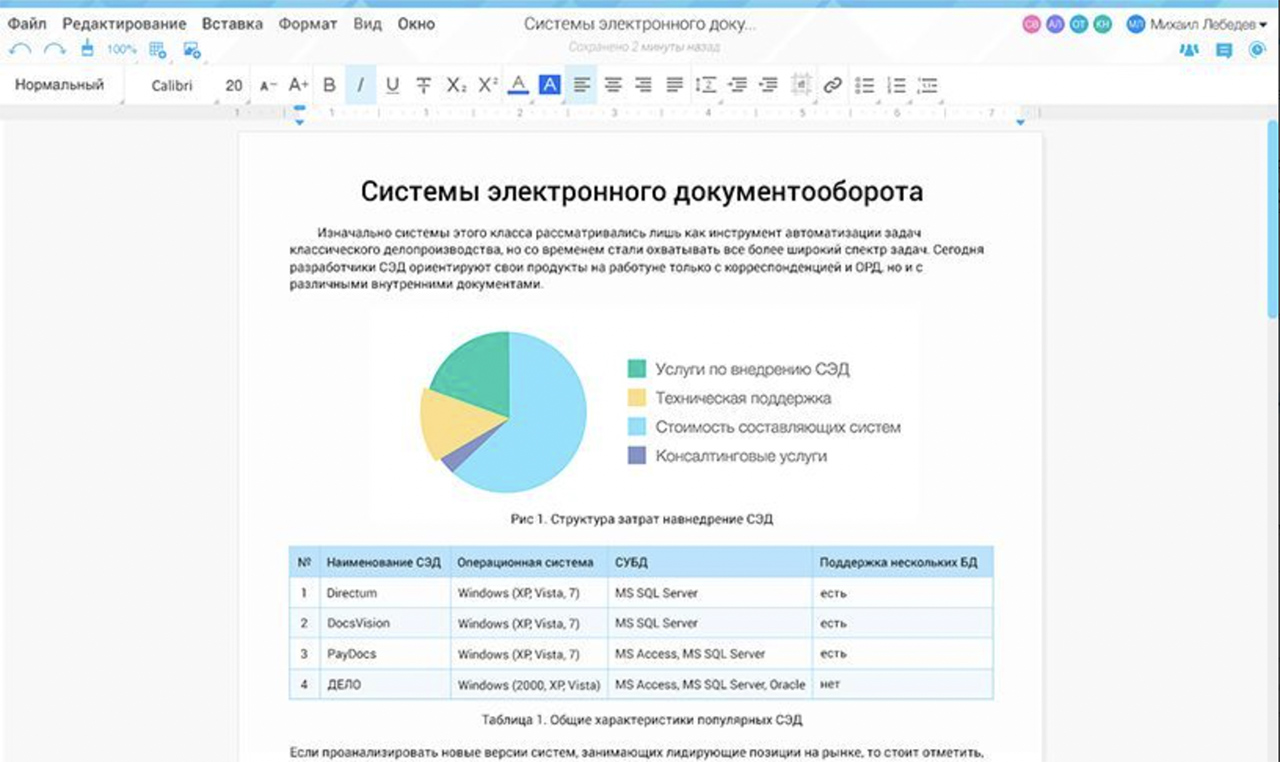
Task: Open the Calibri font dropdown
Action: coord(172,86)
